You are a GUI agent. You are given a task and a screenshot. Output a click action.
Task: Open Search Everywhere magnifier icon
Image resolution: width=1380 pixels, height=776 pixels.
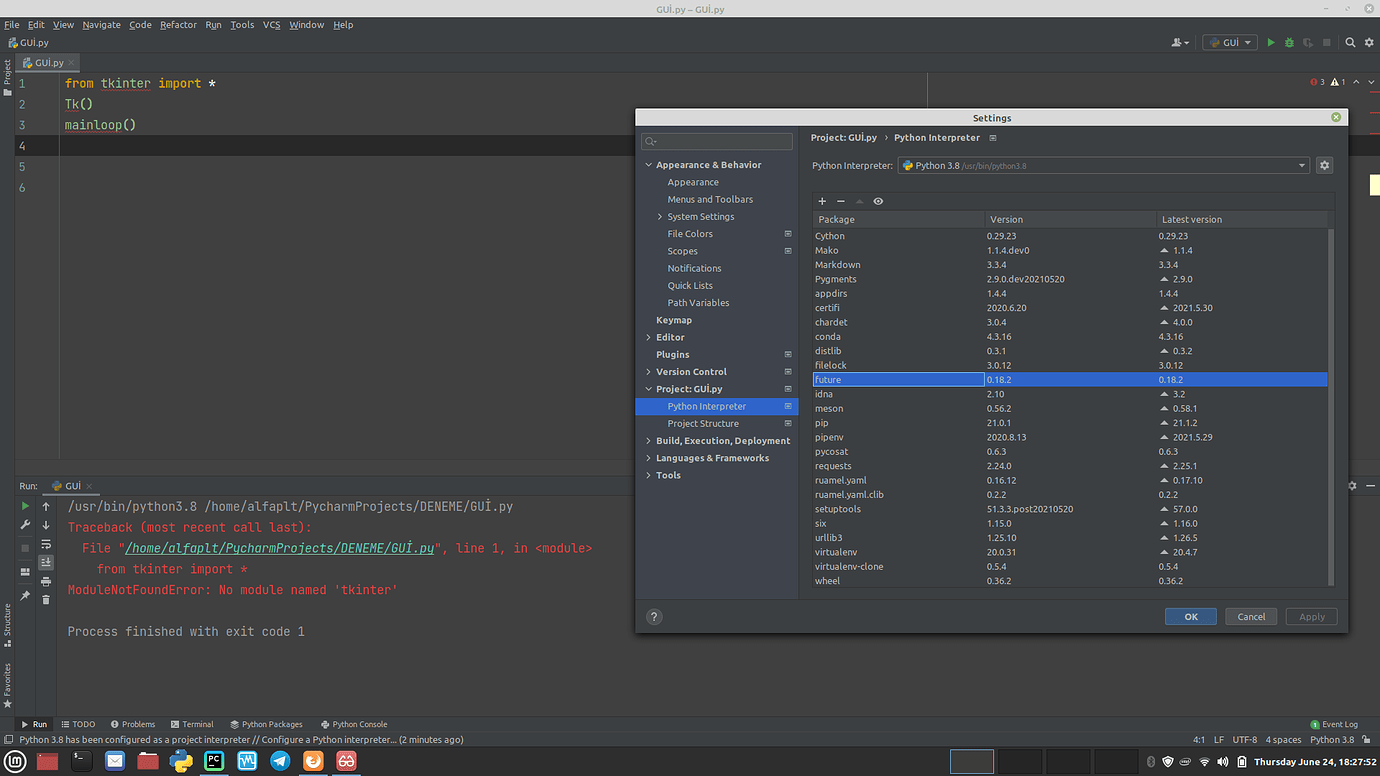click(1350, 42)
